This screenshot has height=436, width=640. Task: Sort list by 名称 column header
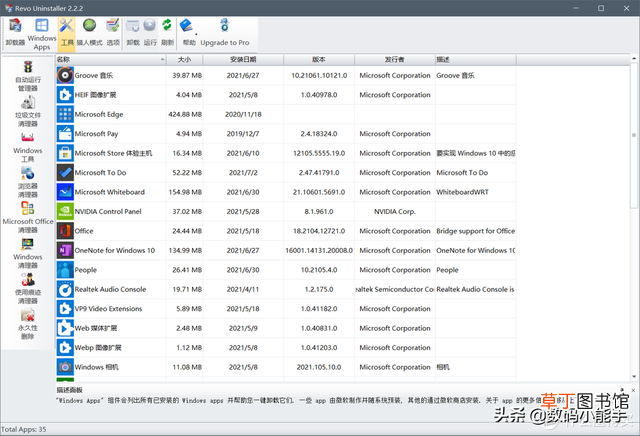111,60
